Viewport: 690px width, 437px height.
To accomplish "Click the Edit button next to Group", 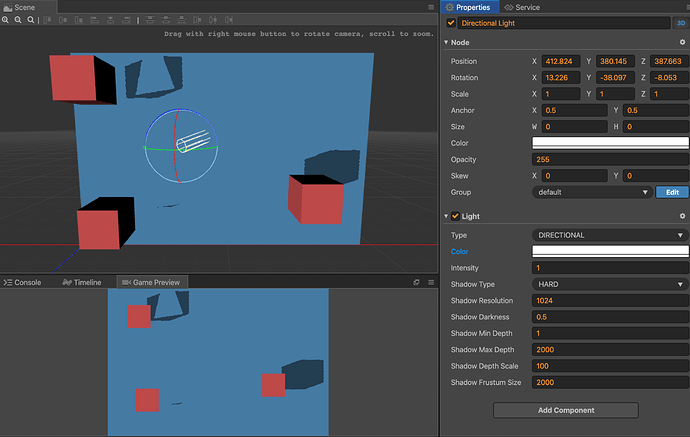I will pos(672,192).
